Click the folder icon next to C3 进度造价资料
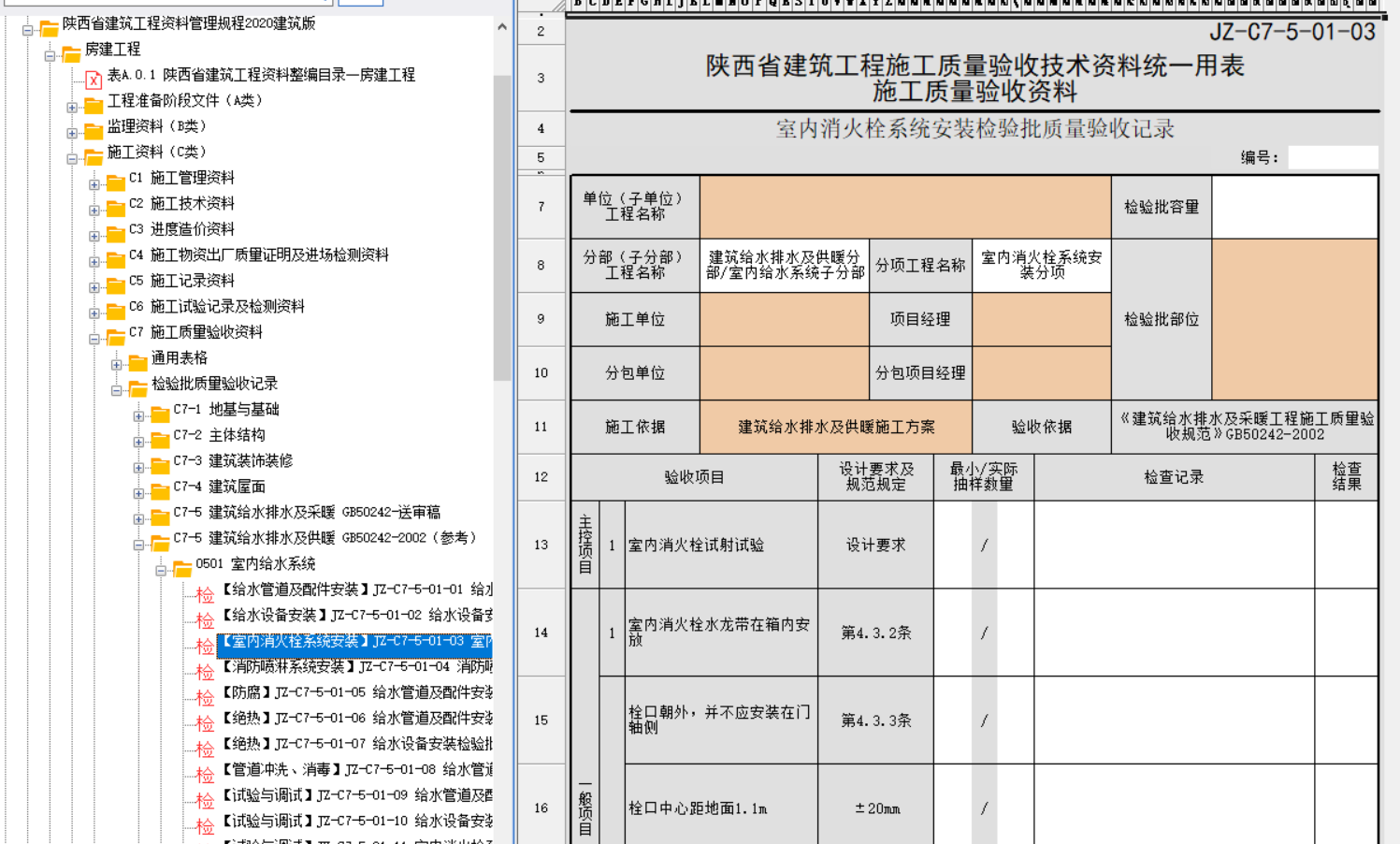This screenshot has height=844, width=1400. [x=116, y=233]
